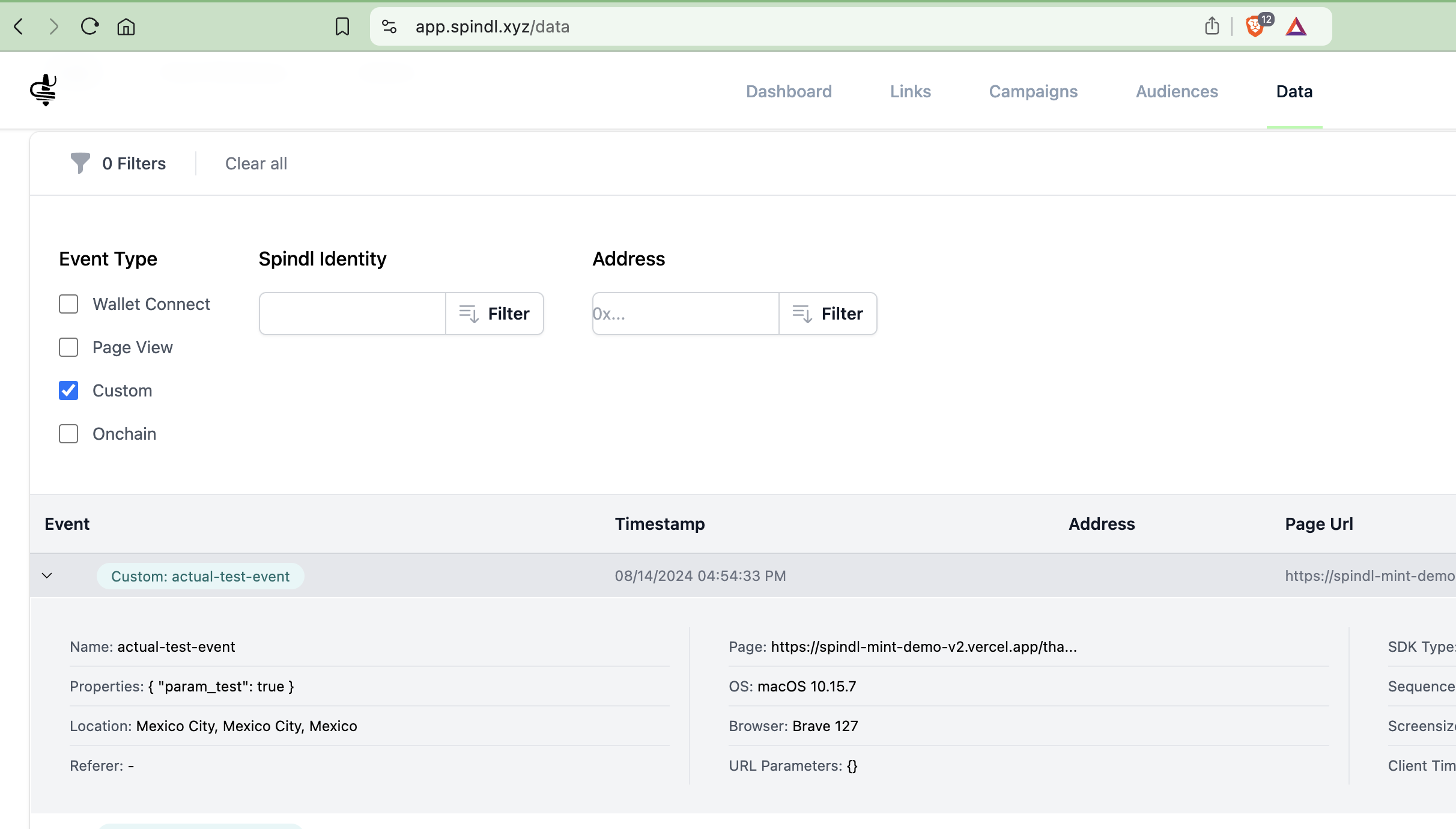
Task: Open site settings icon in address bar
Action: (389, 26)
